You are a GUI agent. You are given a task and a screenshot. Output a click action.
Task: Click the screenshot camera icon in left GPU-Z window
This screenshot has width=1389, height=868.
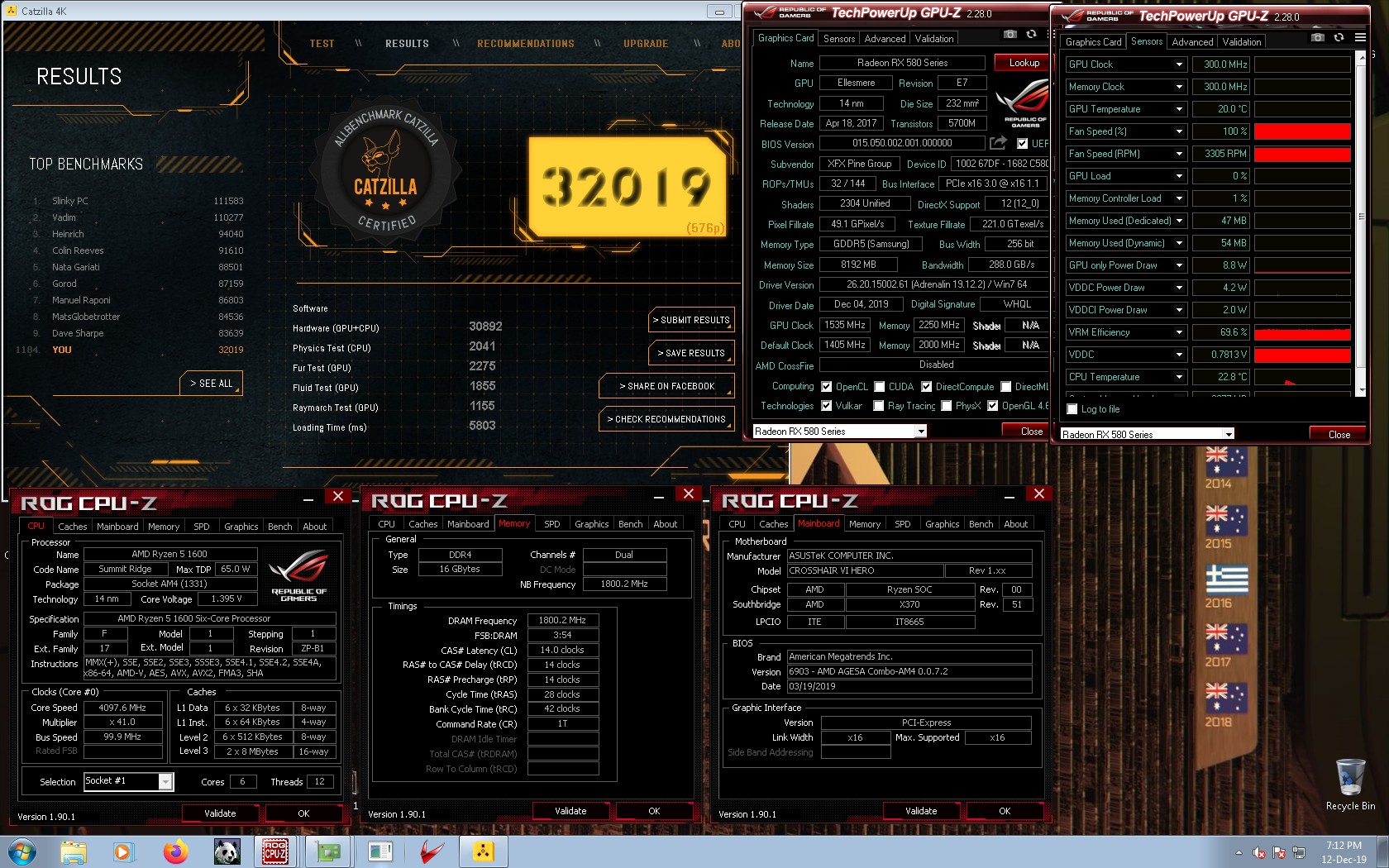[x=1010, y=35]
